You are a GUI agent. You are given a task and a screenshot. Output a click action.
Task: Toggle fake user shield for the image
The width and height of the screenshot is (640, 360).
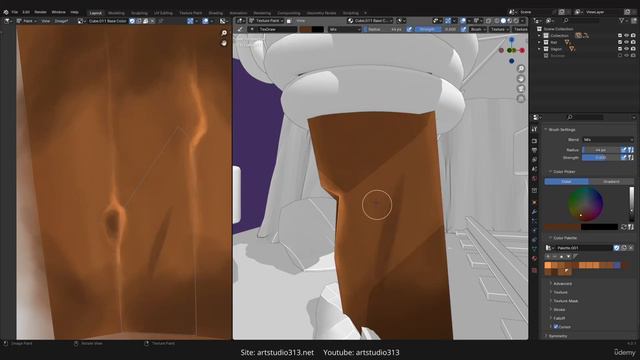[x=132, y=21]
